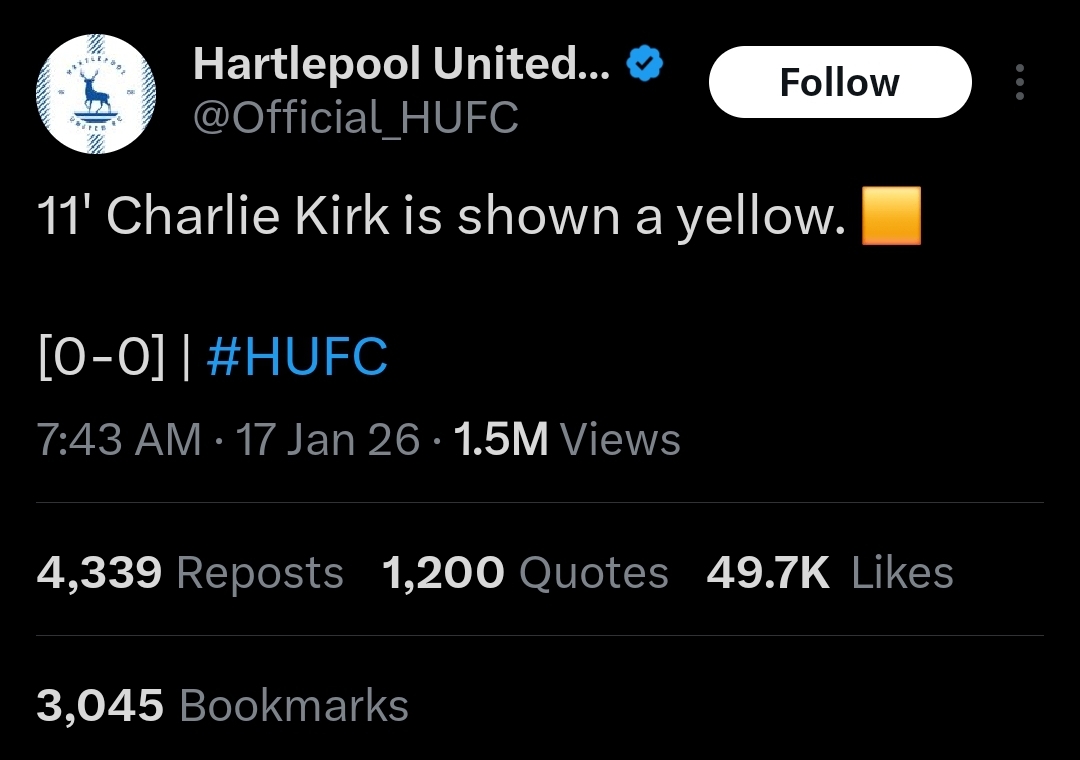Show the 49.7K Likes list
The width and height of the screenshot is (1080, 760).
pyautogui.click(x=830, y=573)
